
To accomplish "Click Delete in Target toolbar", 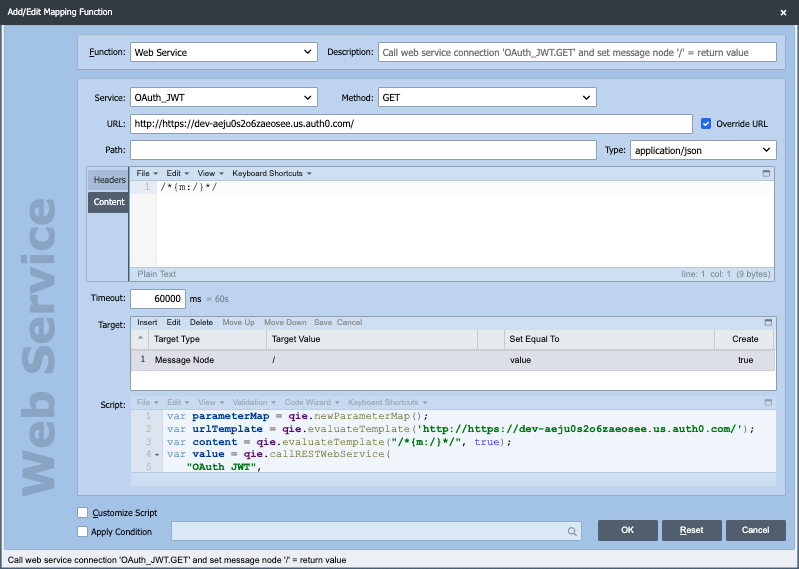I will tap(201, 322).
